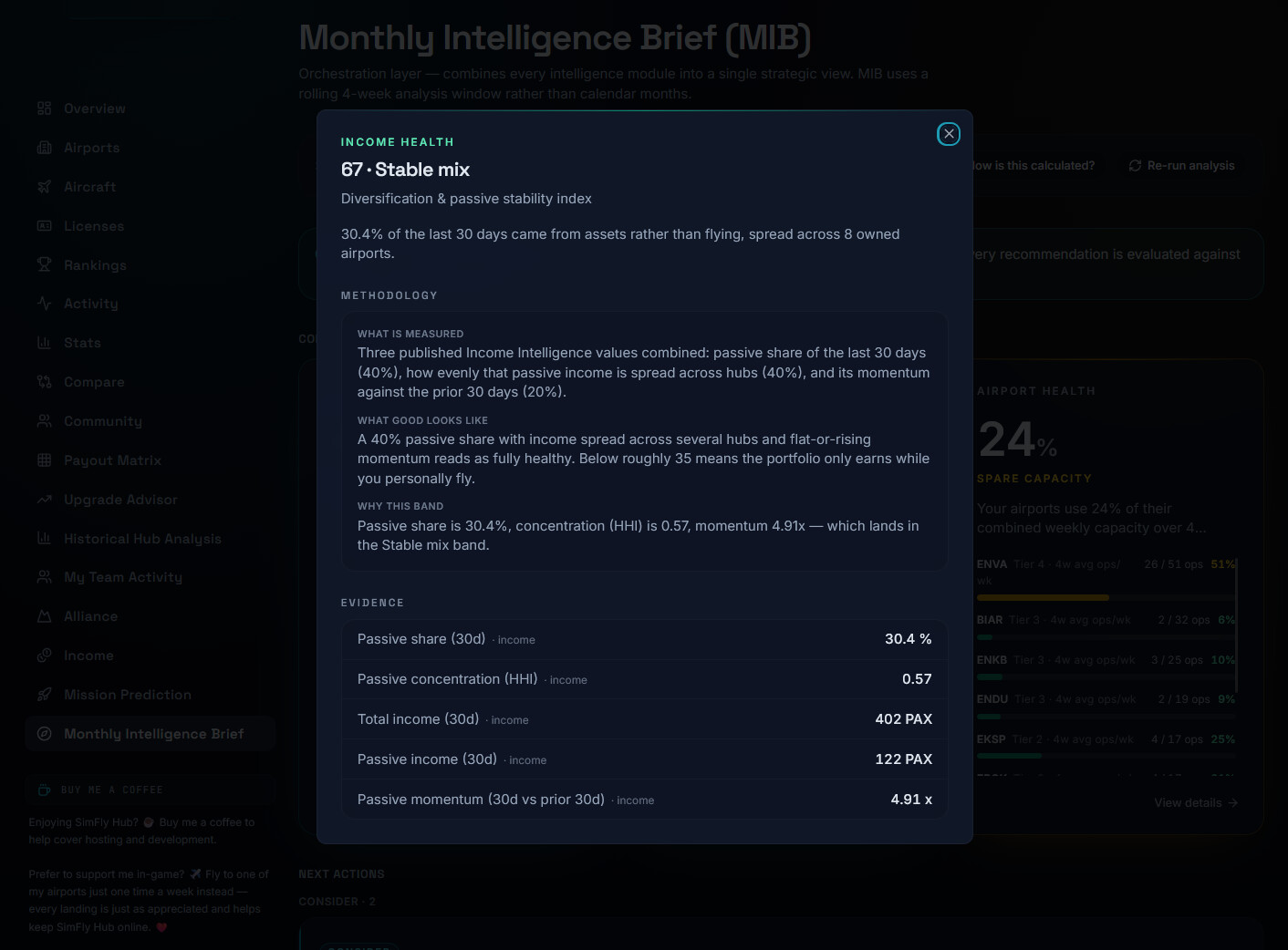The width and height of the screenshot is (1288, 950).
Task: Click the coffee cup icon
Action: (x=44, y=790)
